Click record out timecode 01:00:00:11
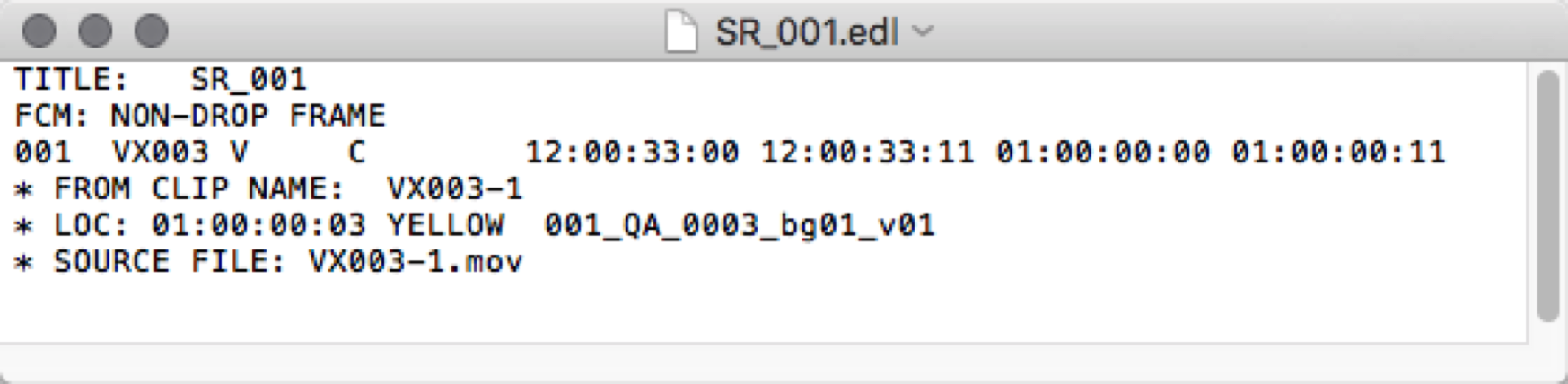The height and width of the screenshot is (384, 1568). 1338,153
